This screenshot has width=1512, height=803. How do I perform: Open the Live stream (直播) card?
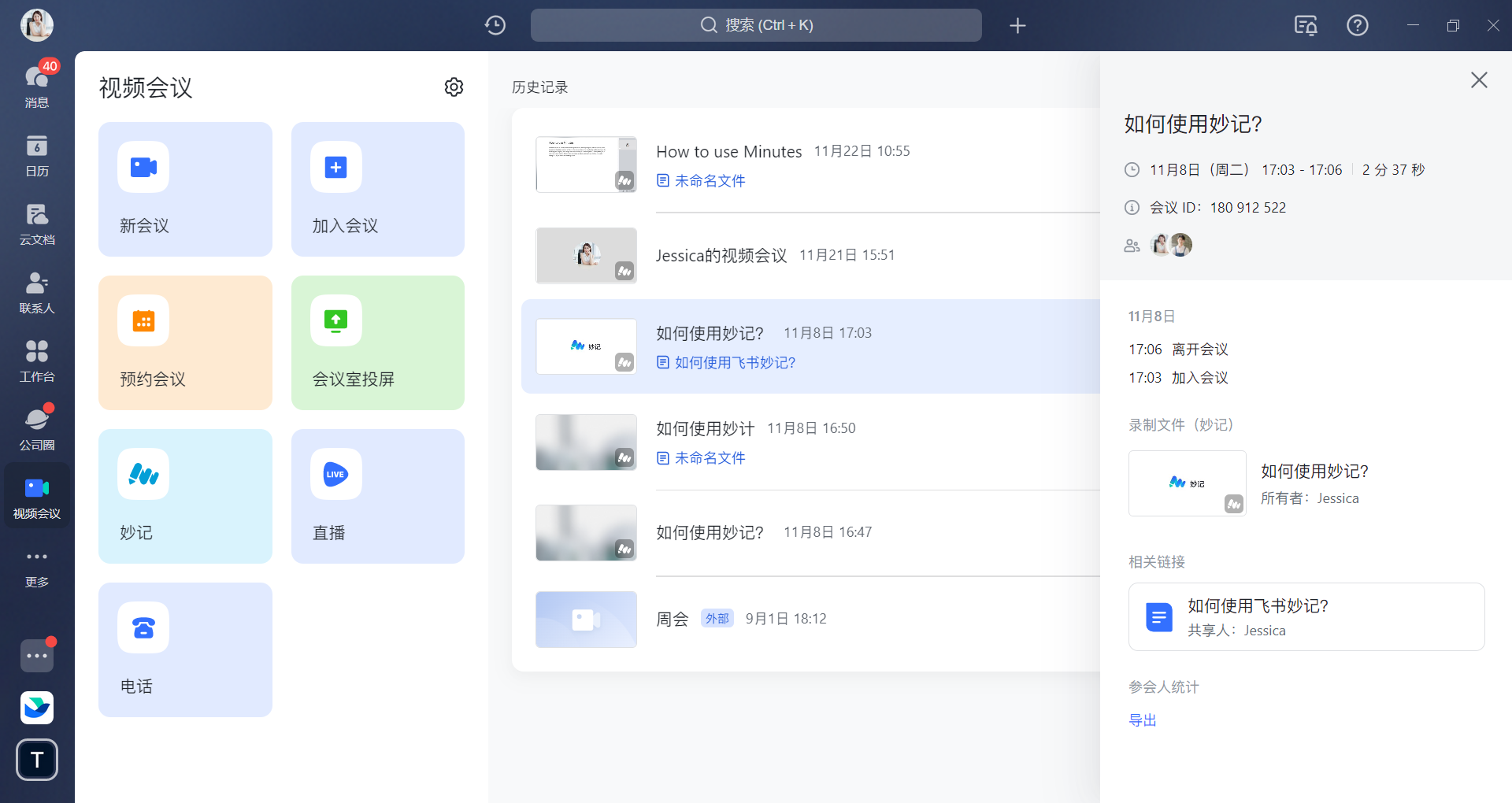click(377, 496)
